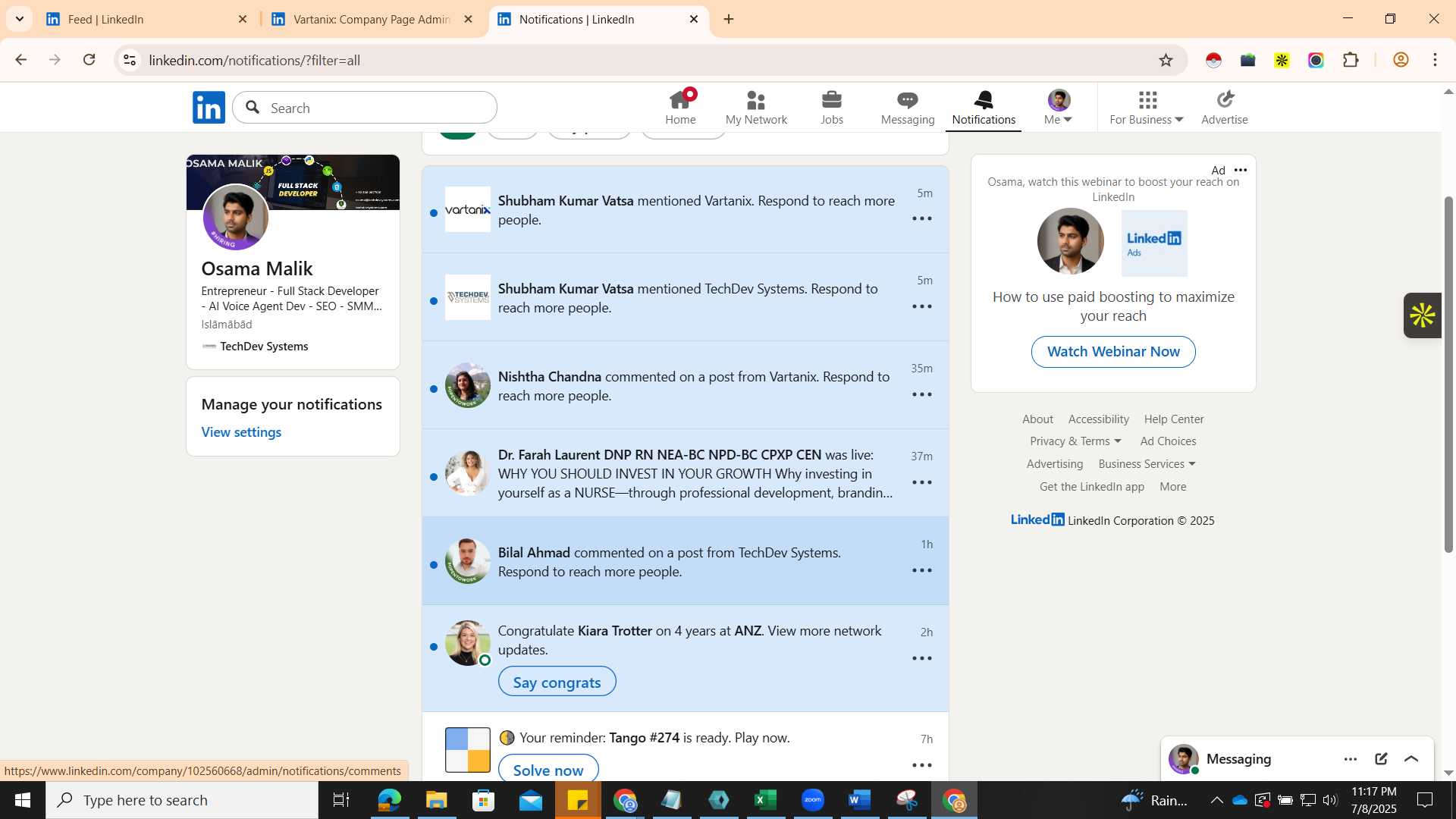Click Solve now button

click(x=548, y=768)
